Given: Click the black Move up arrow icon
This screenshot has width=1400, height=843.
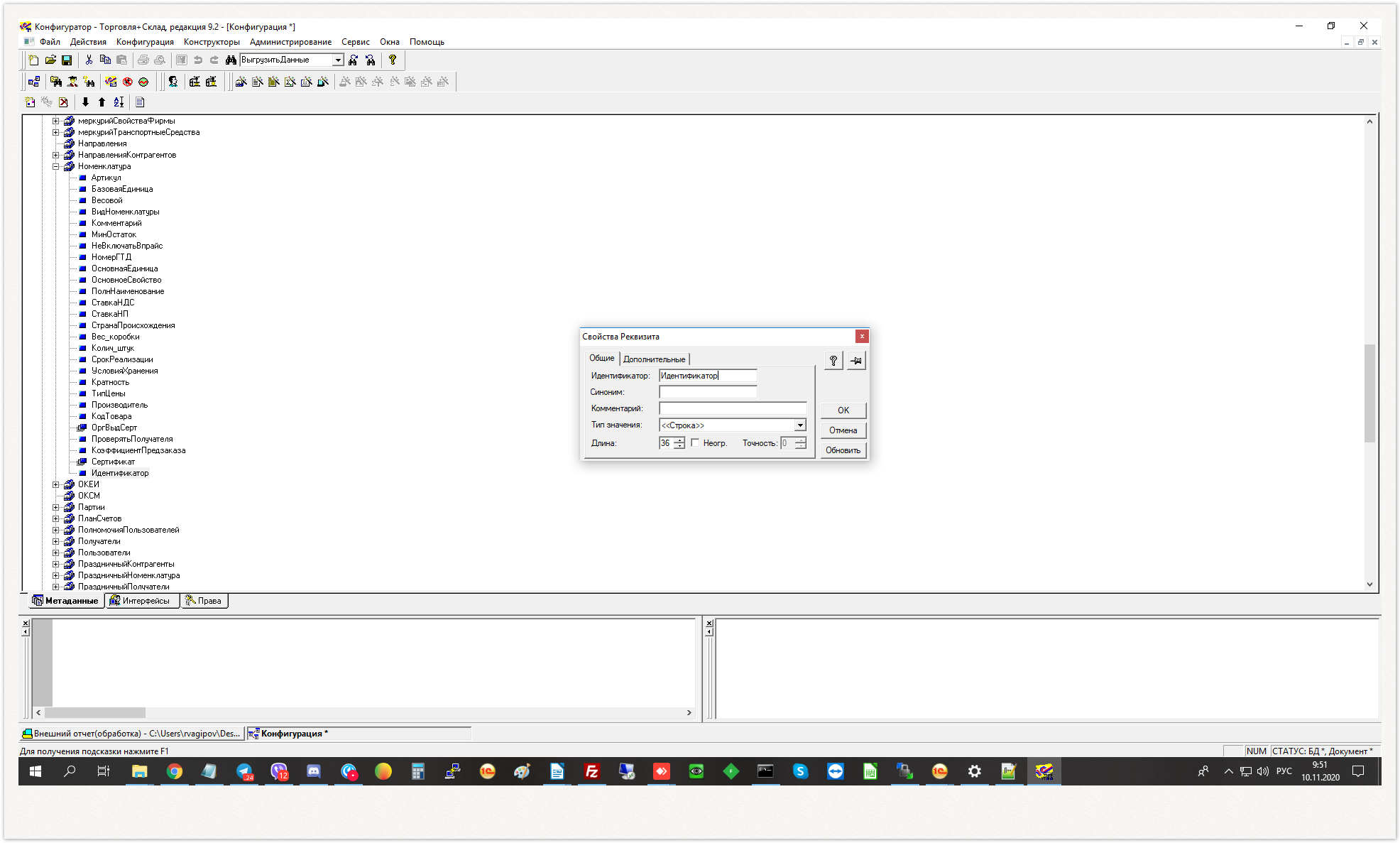Looking at the screenshot, I should [102, 102].
